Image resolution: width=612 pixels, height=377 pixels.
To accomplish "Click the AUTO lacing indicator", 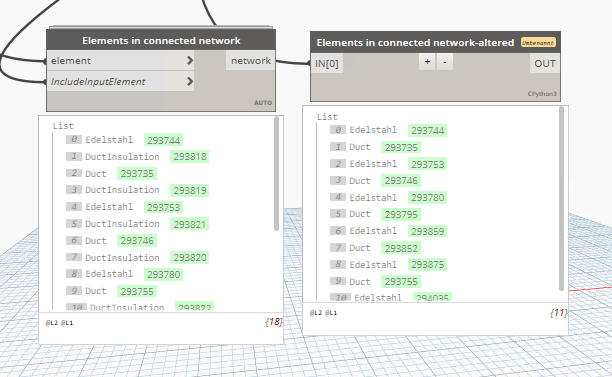I will [x=263, y=103].
